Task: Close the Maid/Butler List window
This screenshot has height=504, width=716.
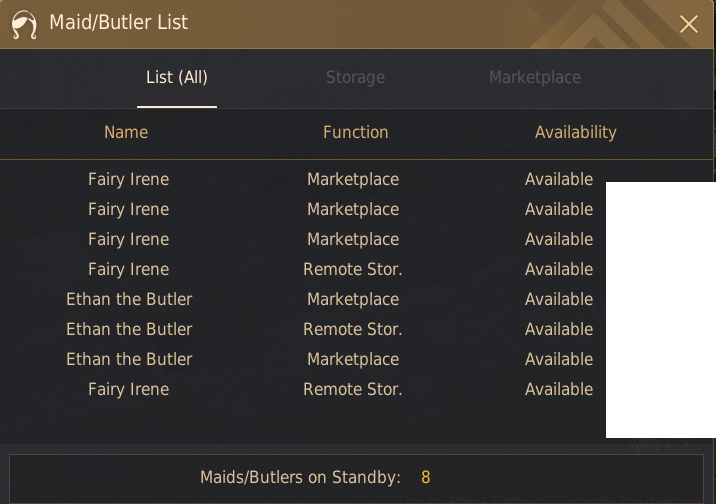Action: (689, 24)
